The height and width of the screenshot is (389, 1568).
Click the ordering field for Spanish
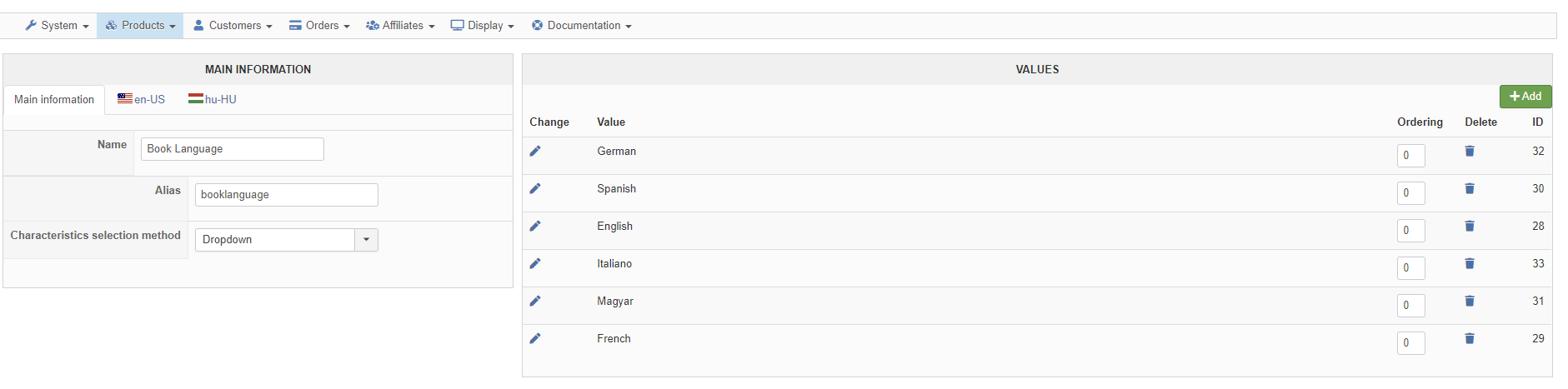click(x=1411, y=193)
